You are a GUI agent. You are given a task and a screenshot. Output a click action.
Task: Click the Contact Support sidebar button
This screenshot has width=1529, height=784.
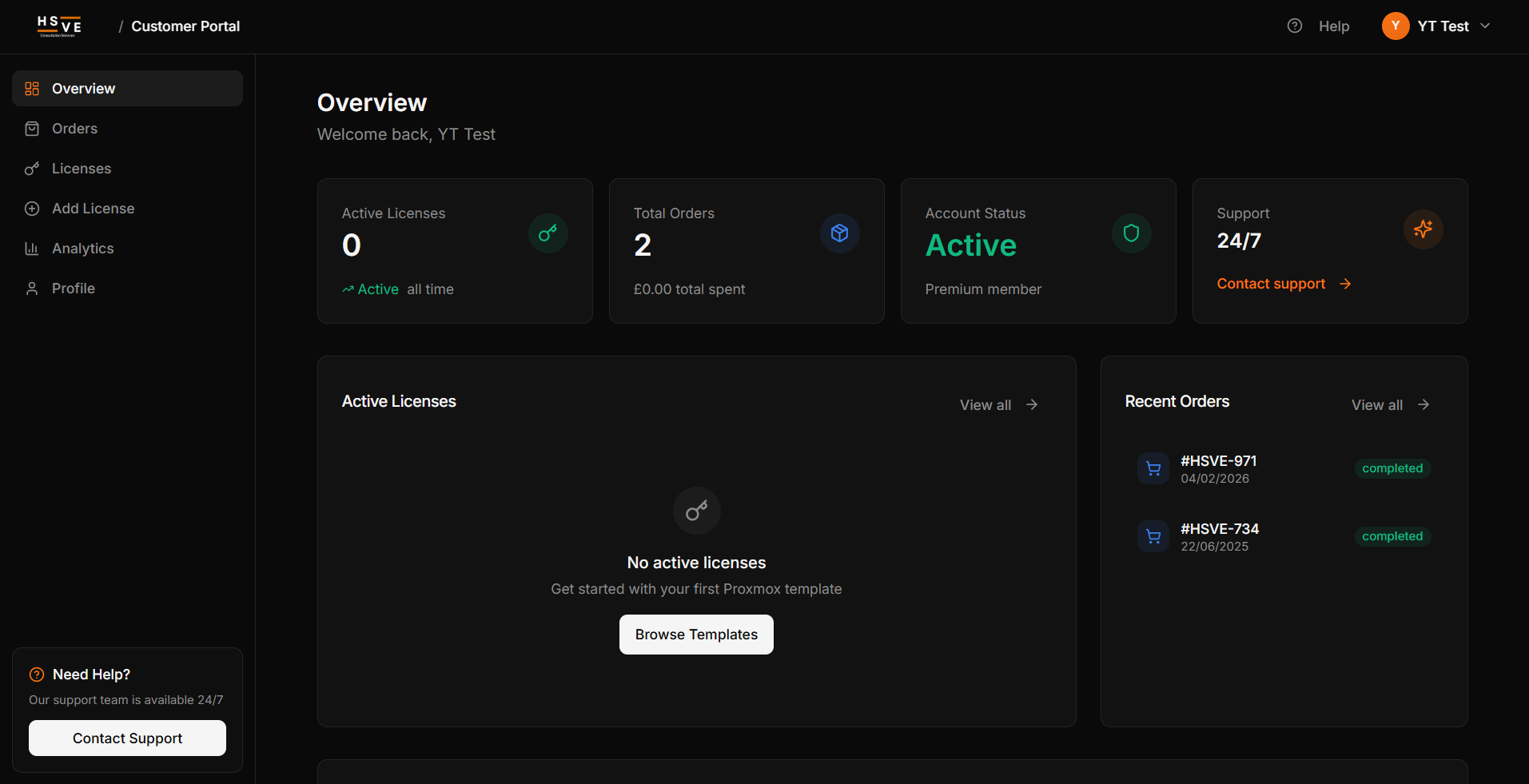click(x=127, y=738)
